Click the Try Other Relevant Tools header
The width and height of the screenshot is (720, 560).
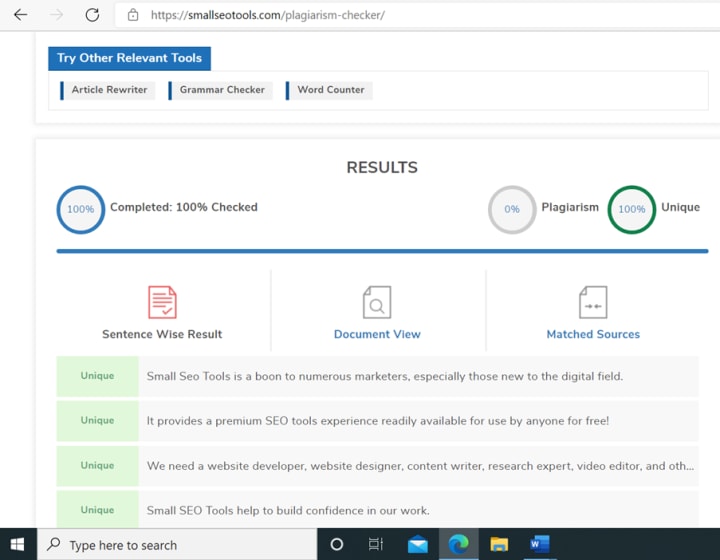tap(129, 58)
